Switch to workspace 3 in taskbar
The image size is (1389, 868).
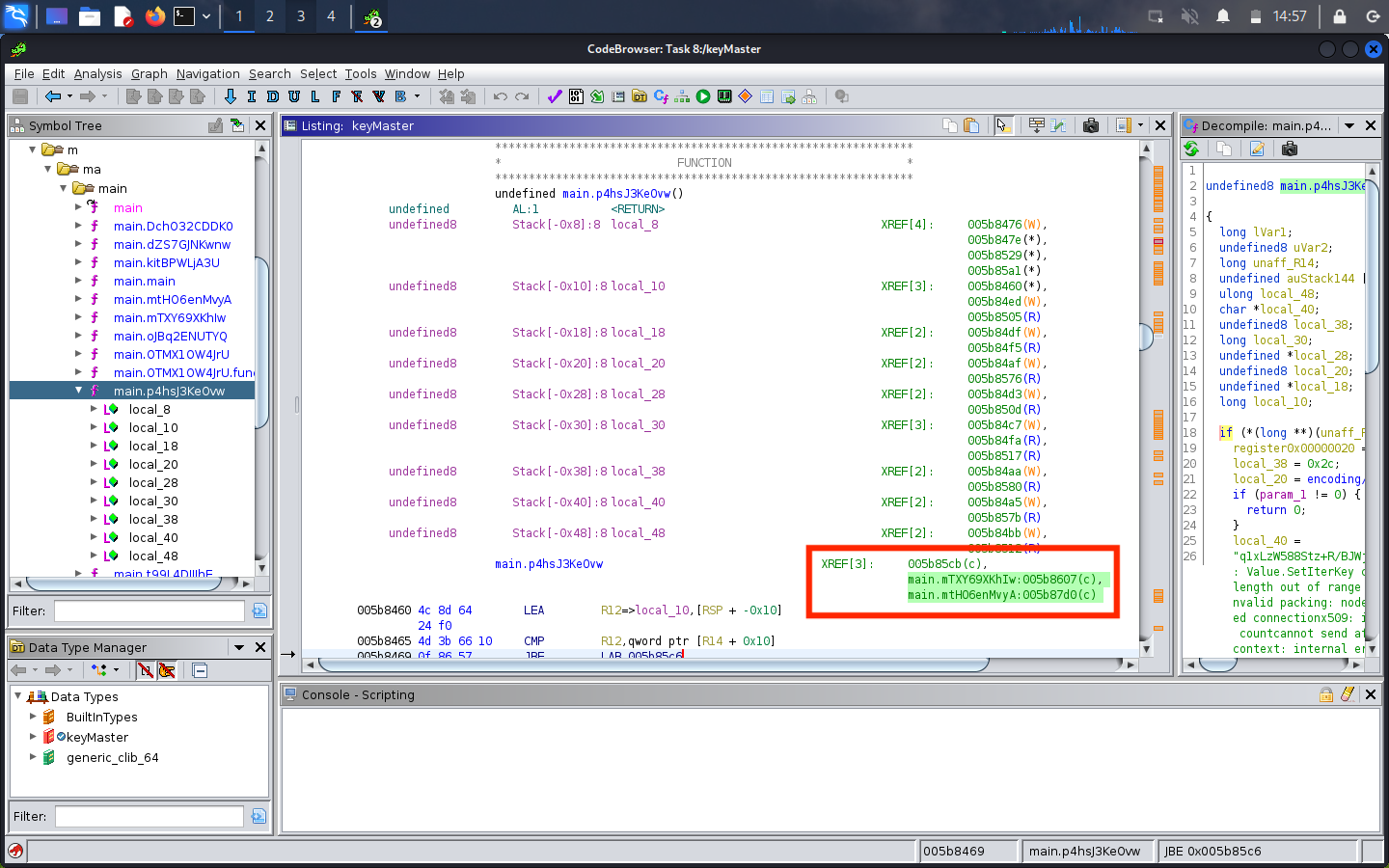pyautogui.click(x=301, y=16)
